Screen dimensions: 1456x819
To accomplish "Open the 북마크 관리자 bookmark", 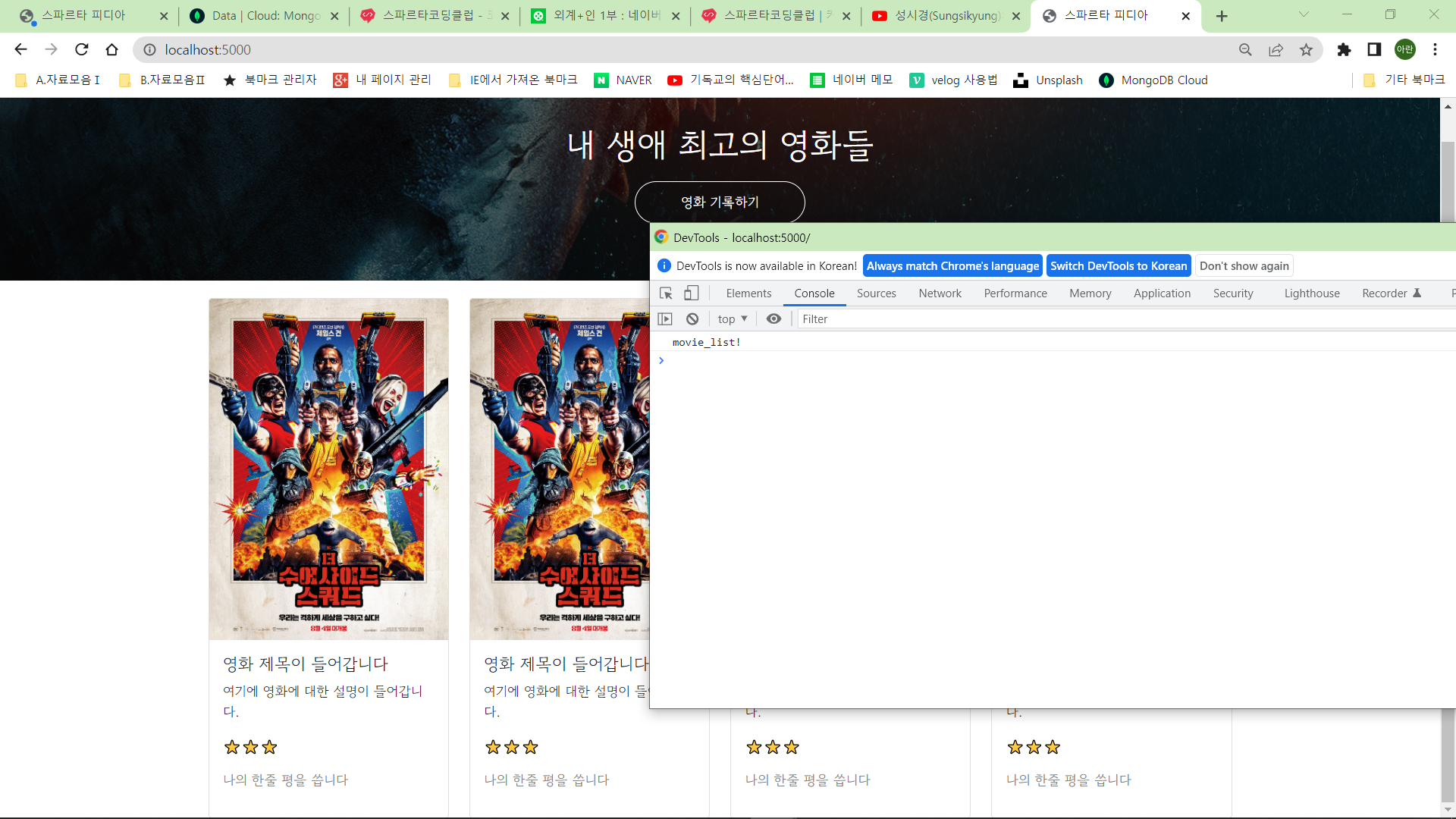I will click(x=270, y=80).
